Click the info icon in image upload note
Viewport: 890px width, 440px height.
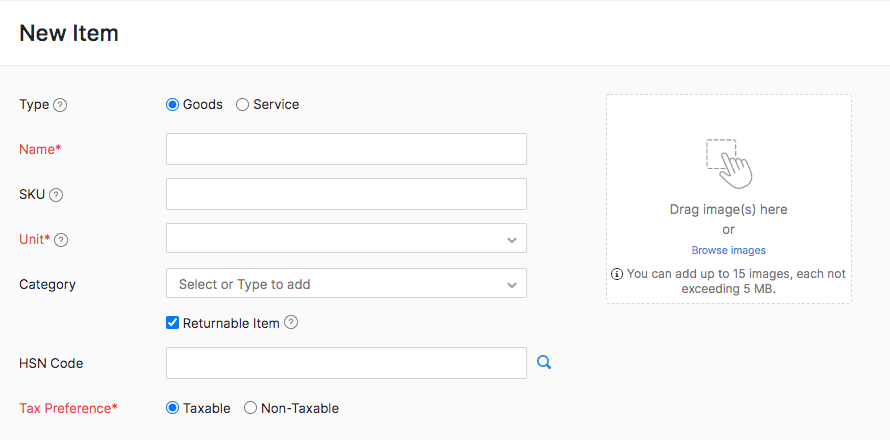[617, 274]
